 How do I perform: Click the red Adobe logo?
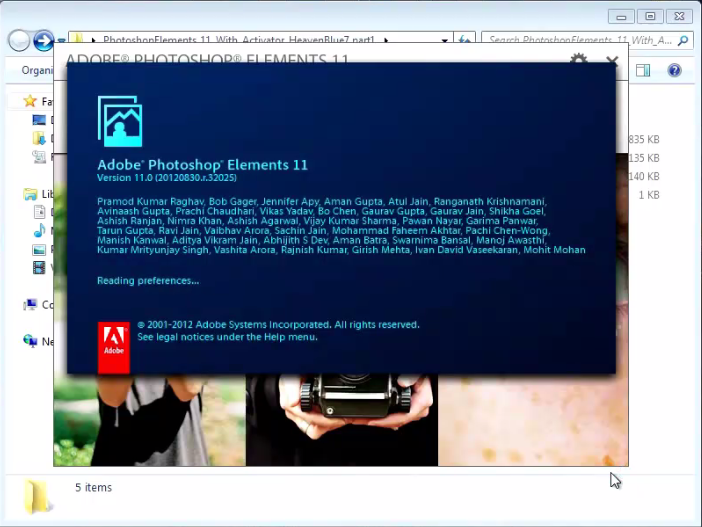pos(114,347)
